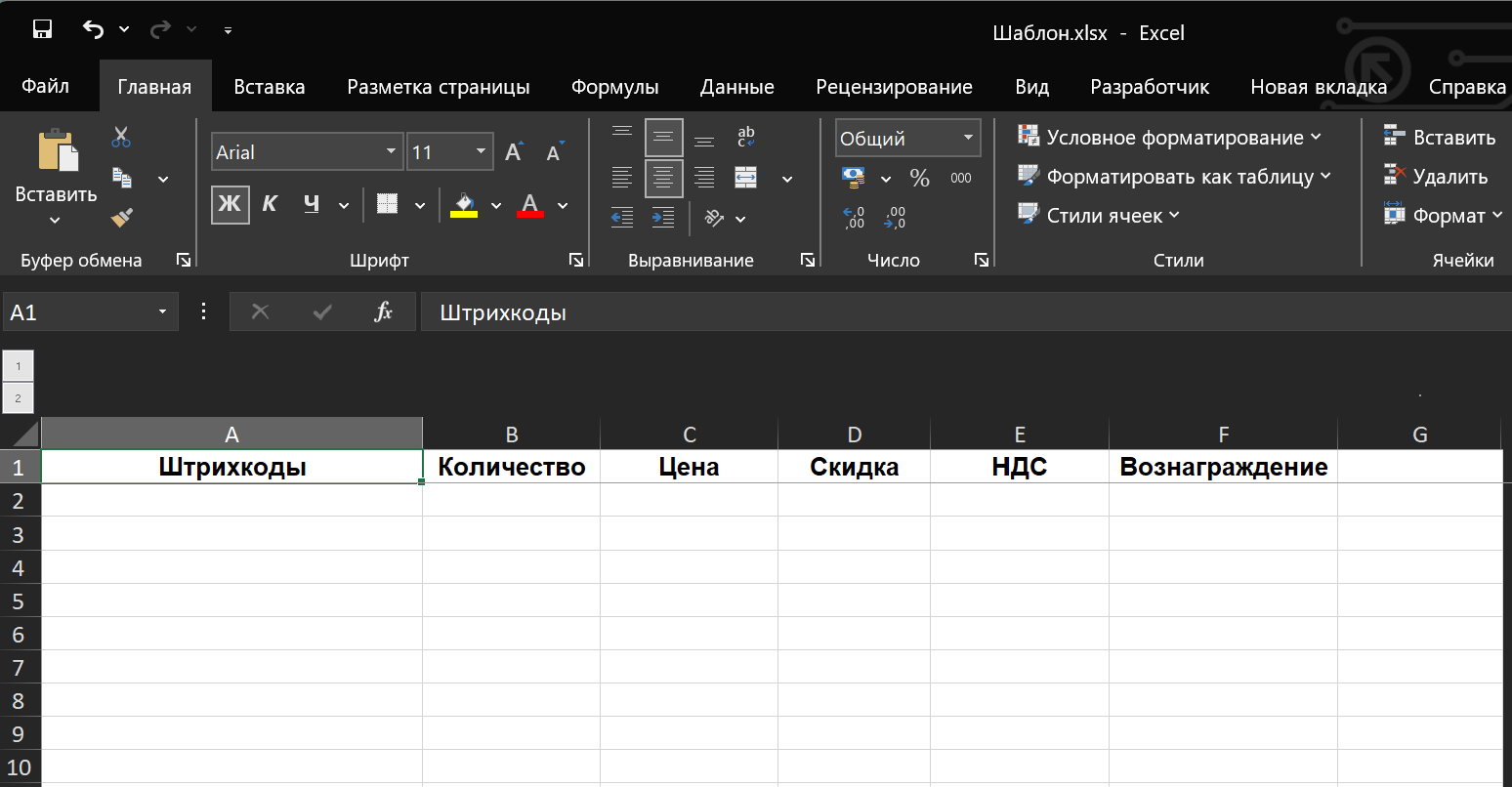Viewport: 1512px width, 787px height.
Task: Apply borders with the Borders icon
Action: point(388,204)
